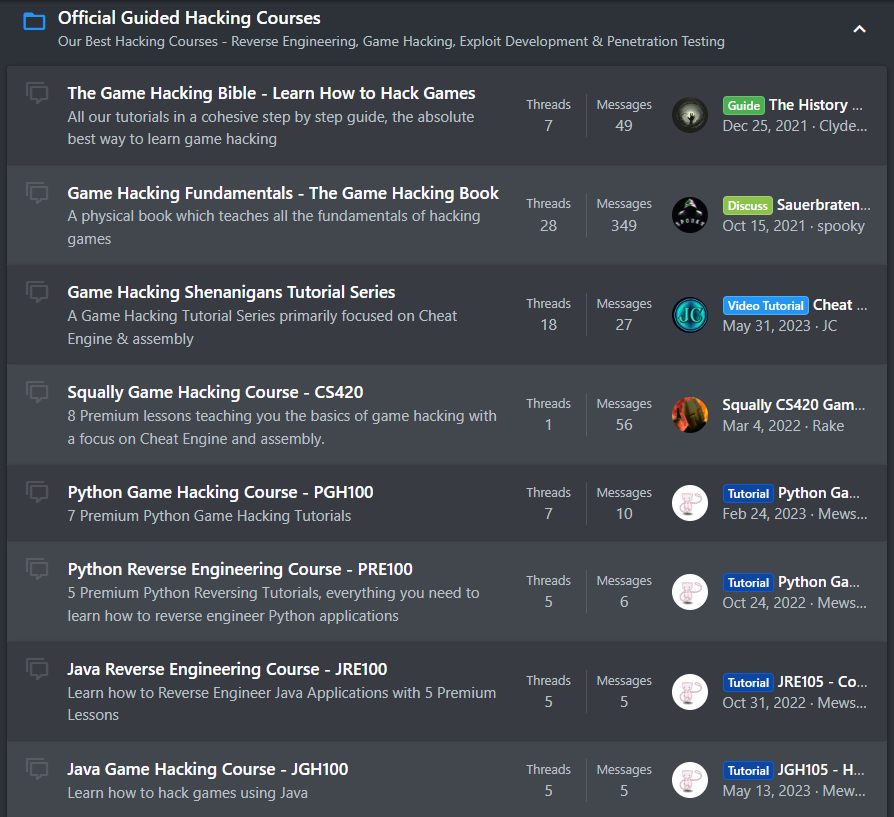Click Mew avatar in Python Game Hacking PGH100 row
Viewport: 894px width, 817px height.
[690, 503]
